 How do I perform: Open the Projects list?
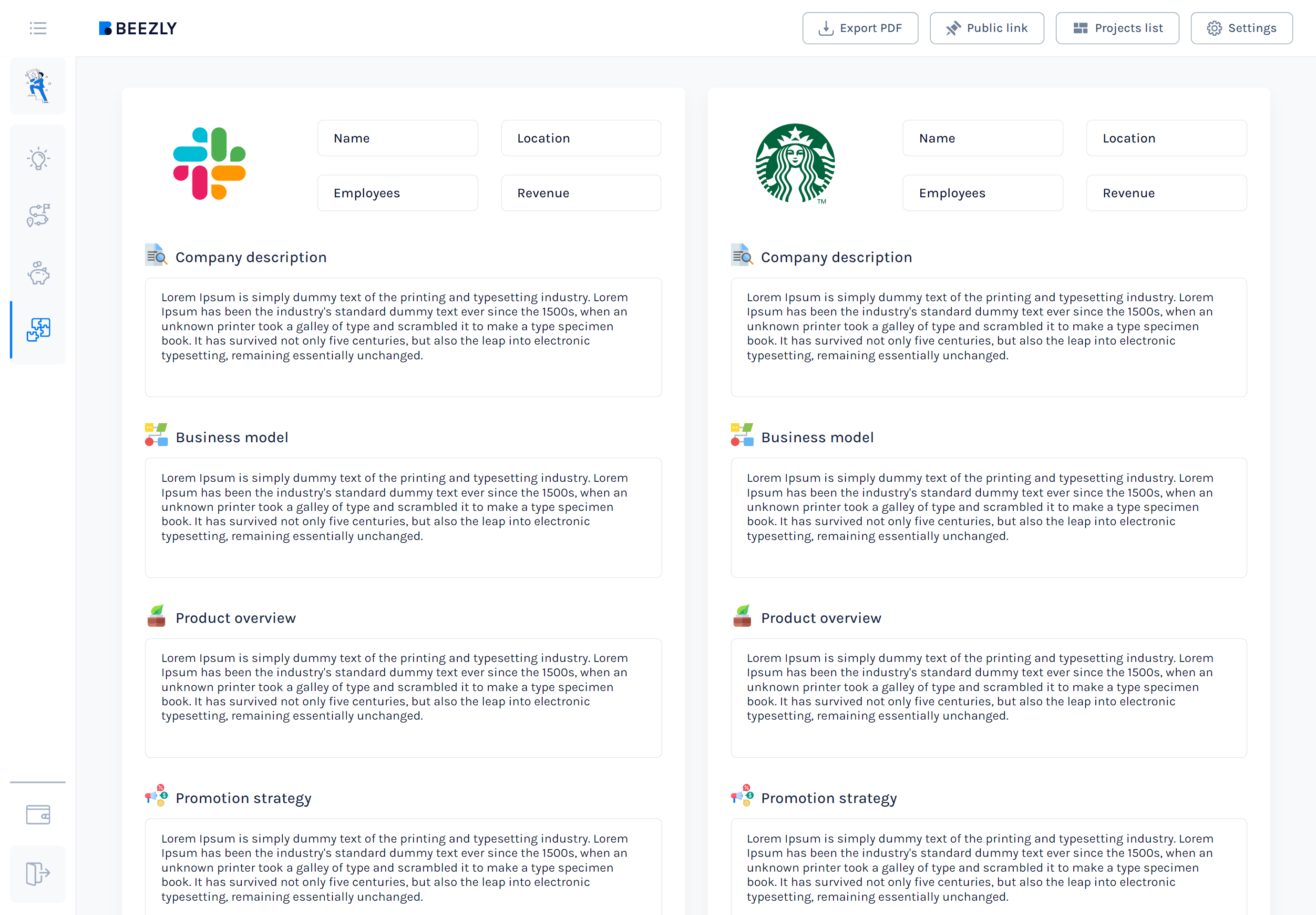click(1117, 28)
